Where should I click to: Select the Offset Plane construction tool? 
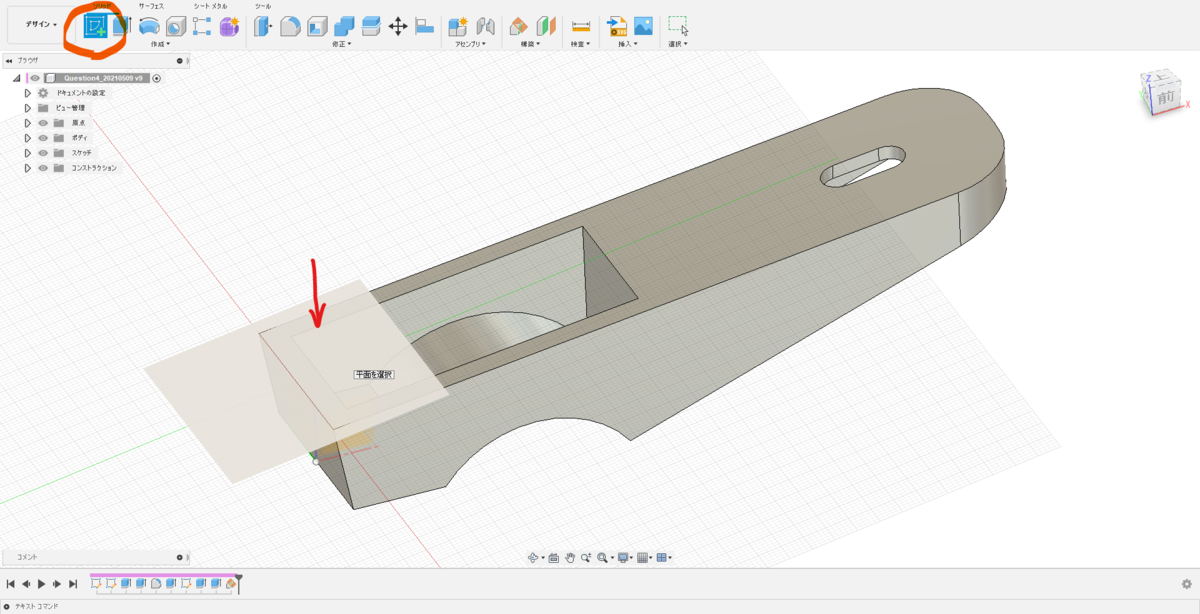[519, 26]
